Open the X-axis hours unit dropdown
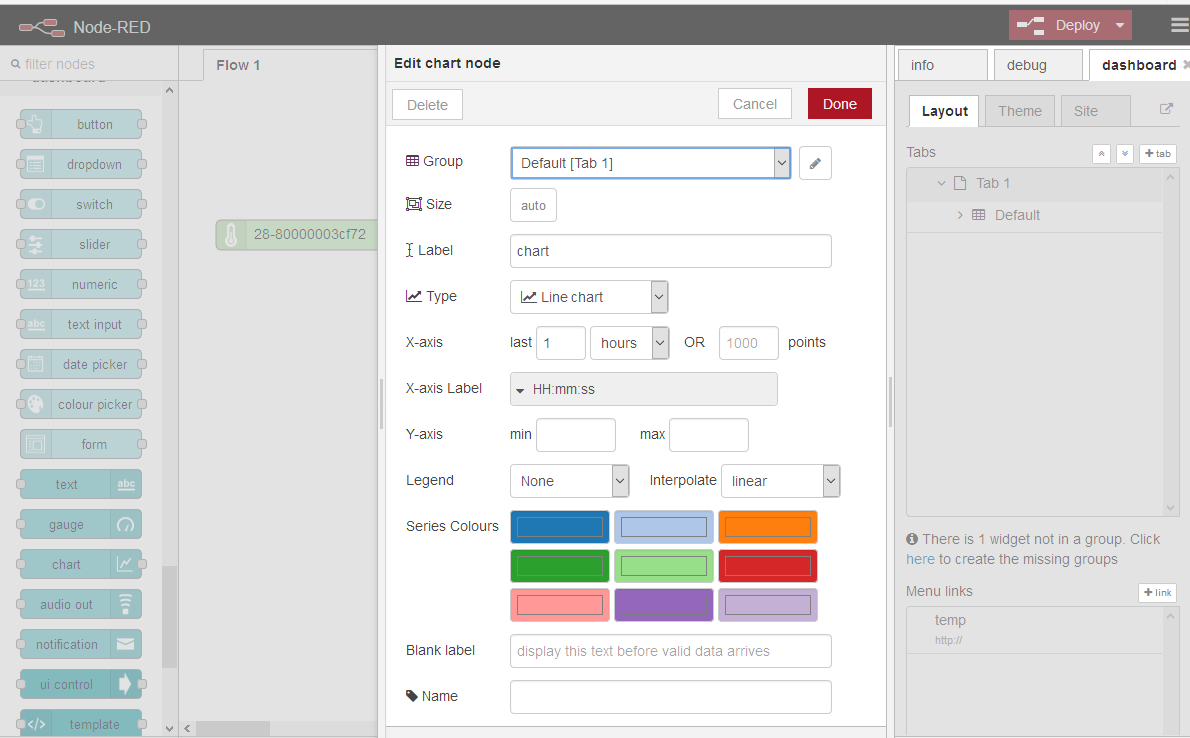Screen dimensions: 1190x738 pyautogui.click(x=629, y=343)
